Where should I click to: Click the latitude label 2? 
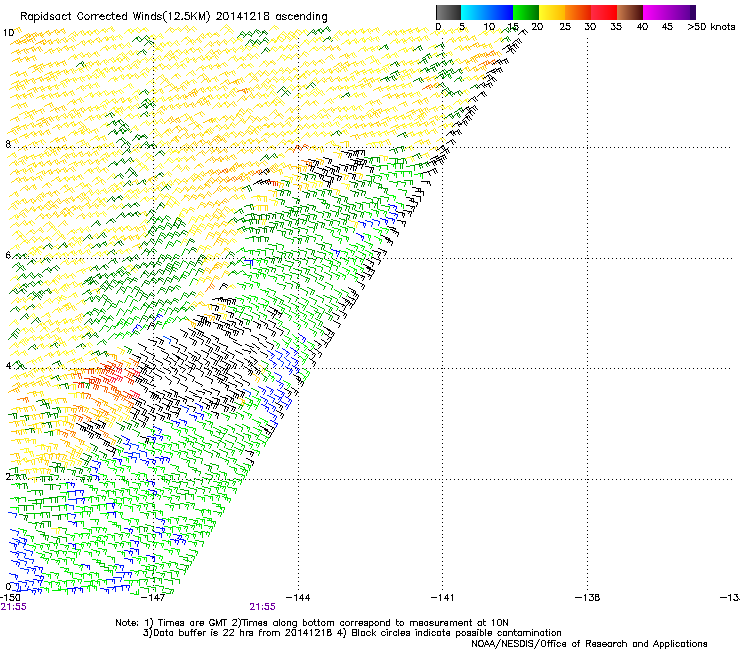tap(8, 477)
